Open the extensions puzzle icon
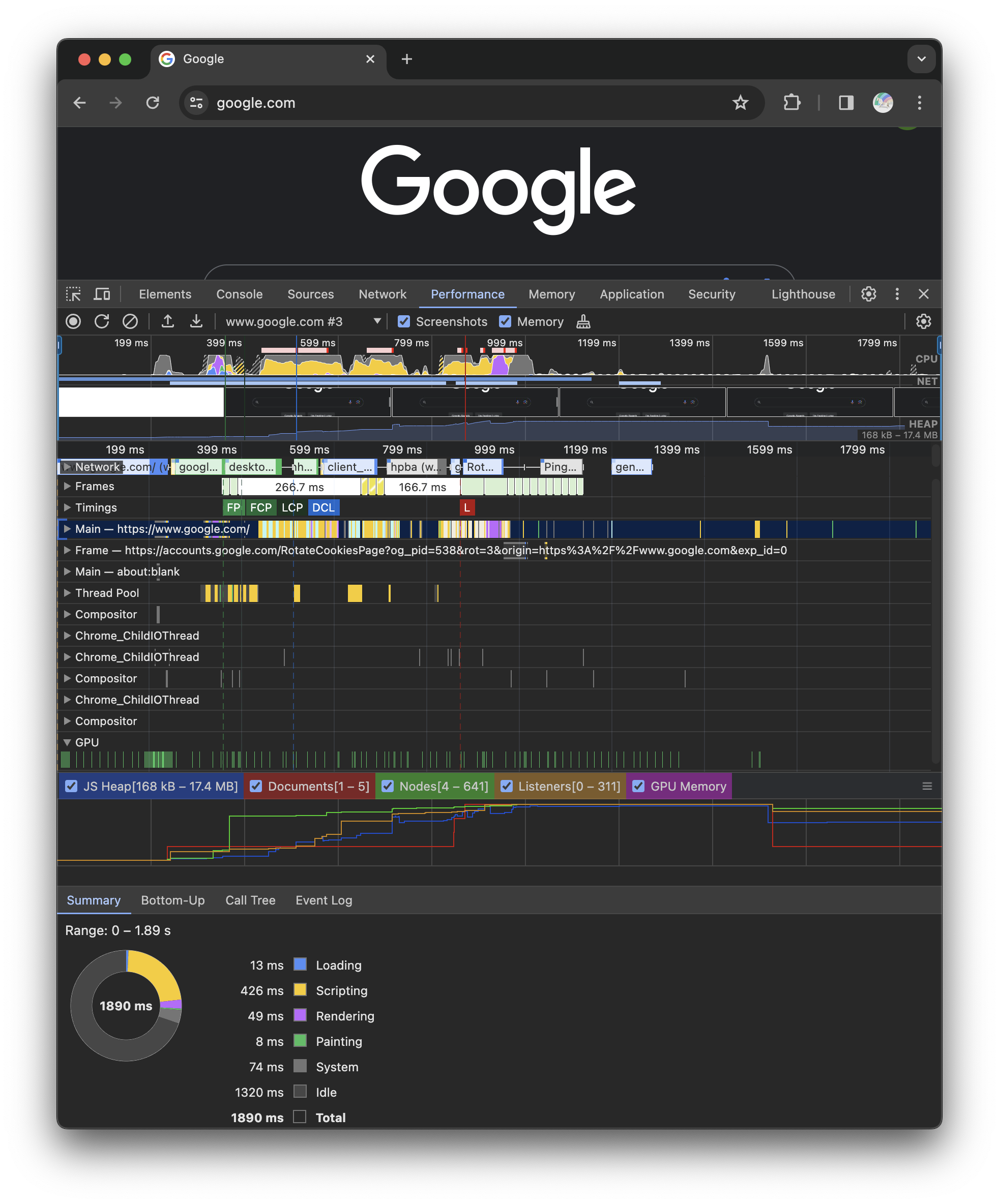The width and height of the screenshot is (999, 1204). (x=792, y=103)
